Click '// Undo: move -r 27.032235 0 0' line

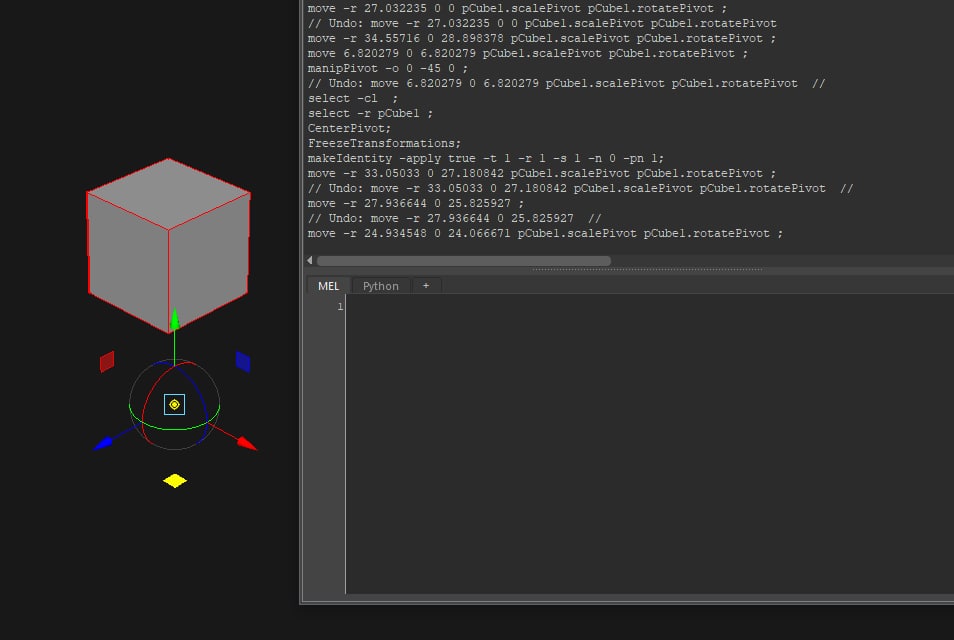542,23
